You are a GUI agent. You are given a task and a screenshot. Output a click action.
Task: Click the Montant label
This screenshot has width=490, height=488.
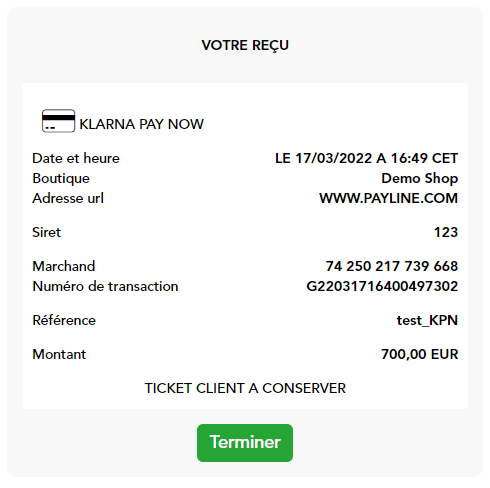point(59,354)
